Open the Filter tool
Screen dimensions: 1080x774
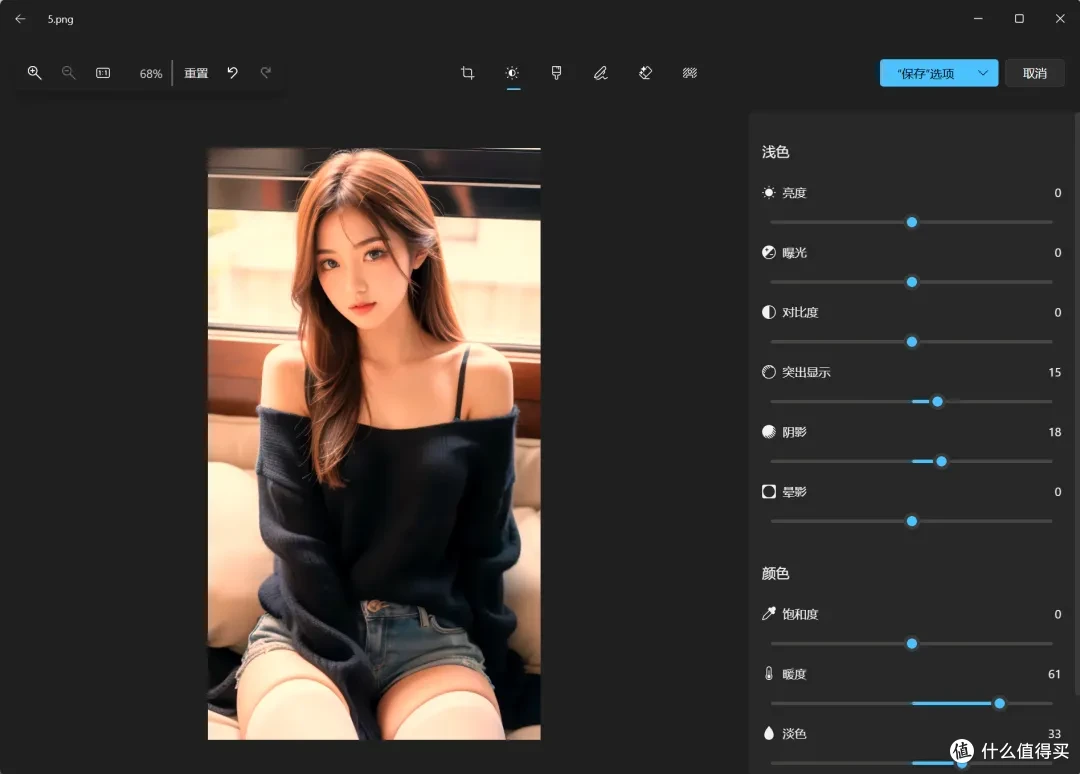[557, 73]
